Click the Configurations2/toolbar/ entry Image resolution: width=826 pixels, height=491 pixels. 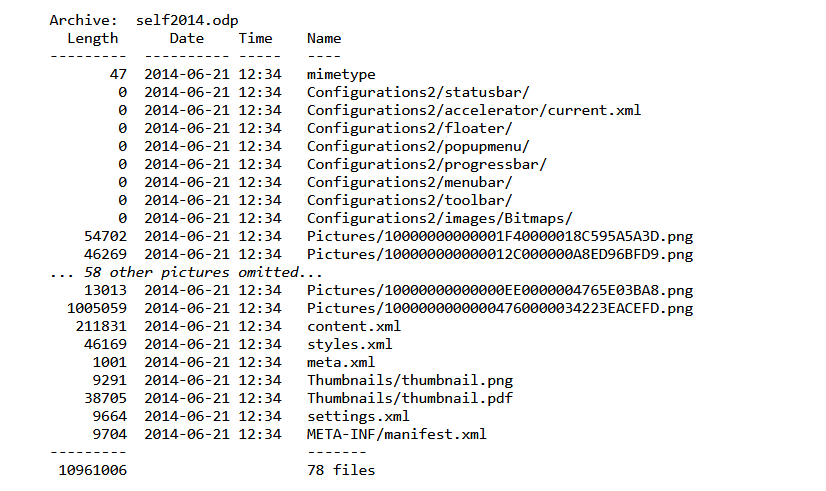(x=409, y=200)
